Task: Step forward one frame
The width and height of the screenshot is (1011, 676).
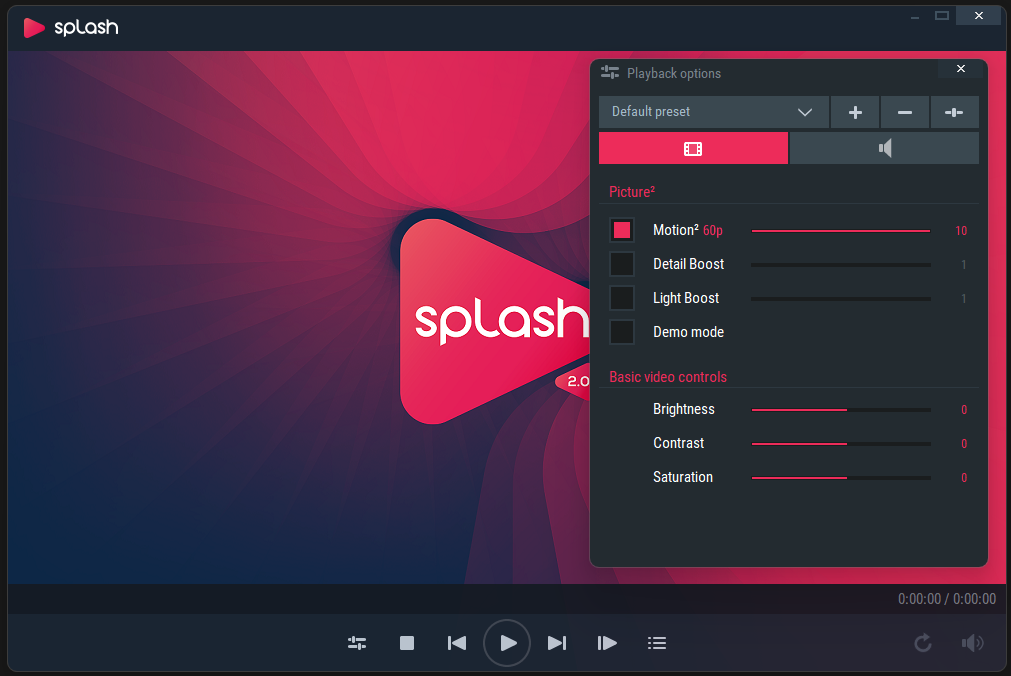Action: click(607, 643)
